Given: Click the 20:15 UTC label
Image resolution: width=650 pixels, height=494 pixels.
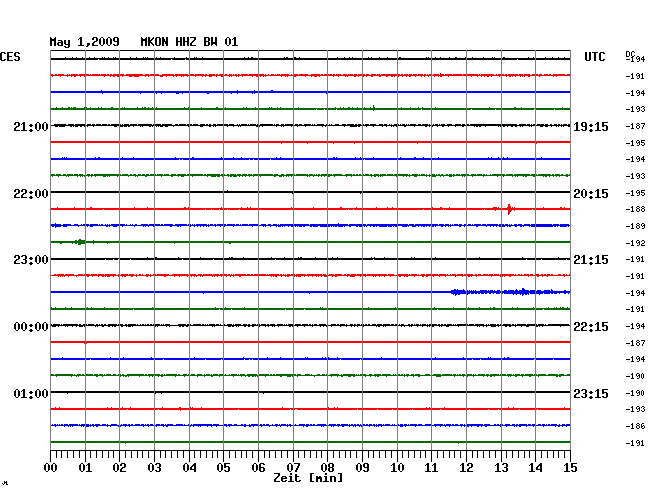Looking at the screenshot, I should pos(591,194).
